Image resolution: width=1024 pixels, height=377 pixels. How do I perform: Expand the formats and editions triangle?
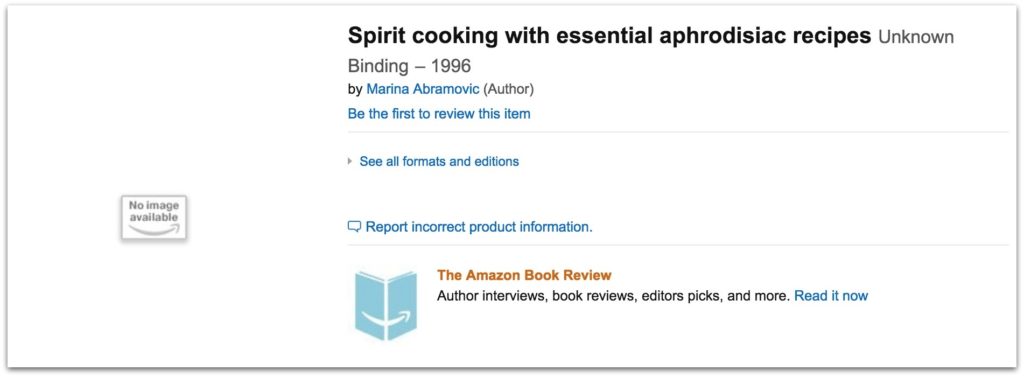click(x=350, y=161)
